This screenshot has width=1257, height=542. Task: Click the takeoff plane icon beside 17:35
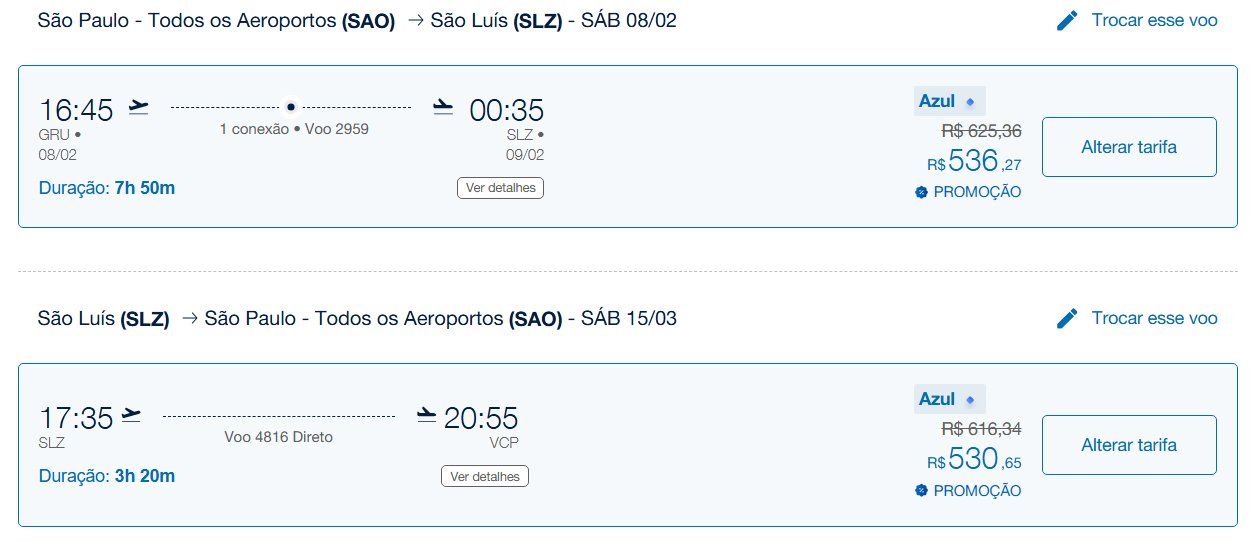[x=131, y=413]
